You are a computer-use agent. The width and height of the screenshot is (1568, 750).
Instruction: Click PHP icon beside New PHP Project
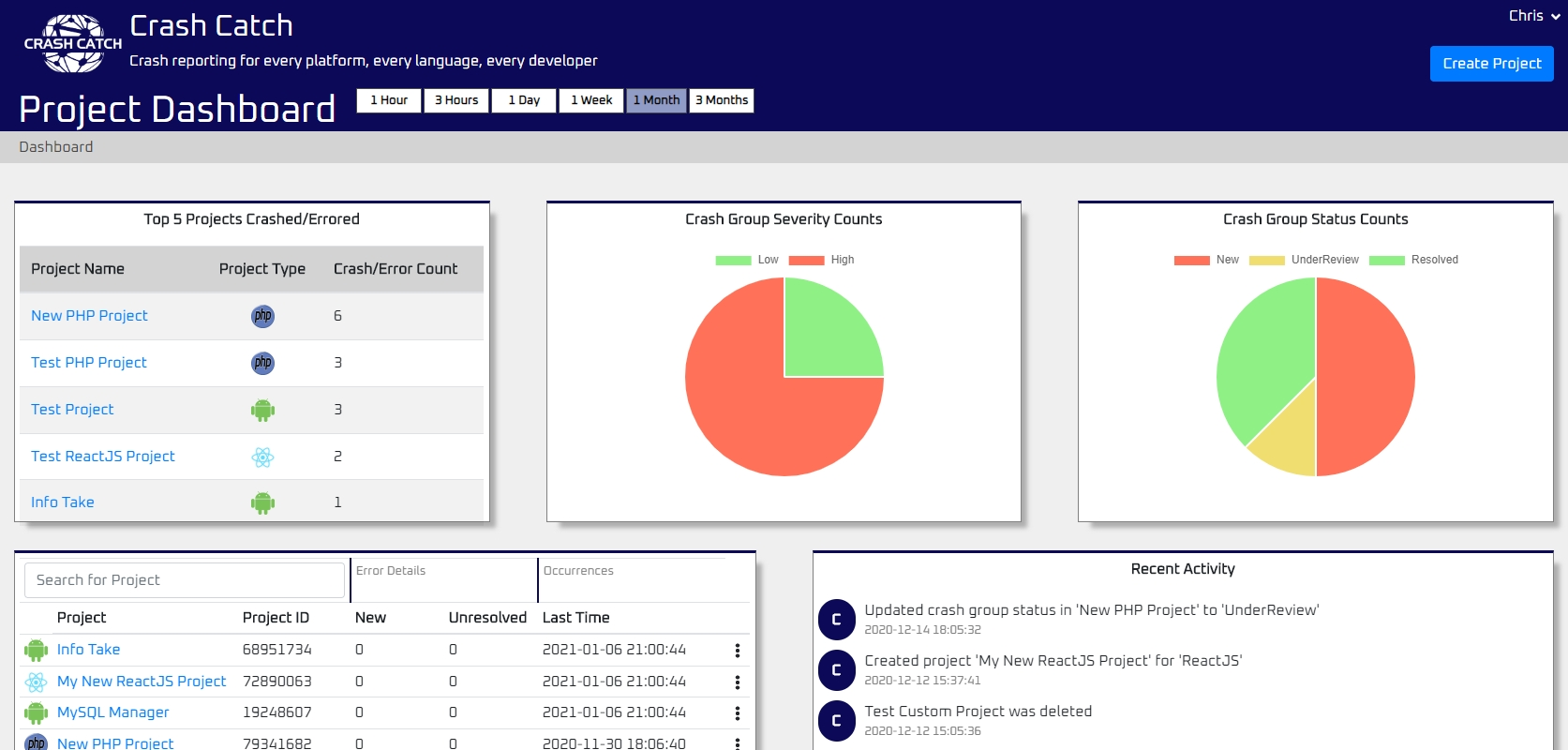tap(262, 316)
